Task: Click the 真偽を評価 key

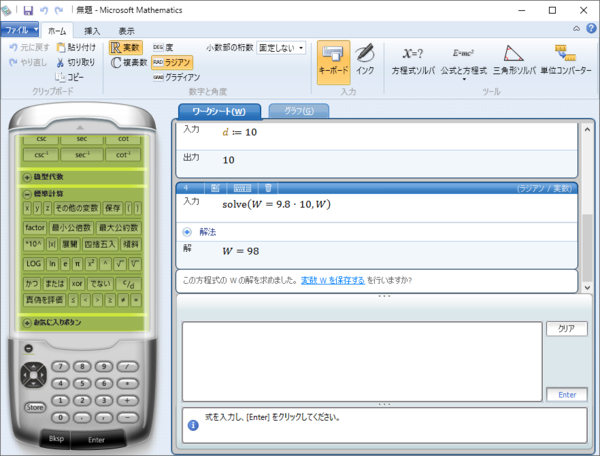Action: (x=44, y=300)
